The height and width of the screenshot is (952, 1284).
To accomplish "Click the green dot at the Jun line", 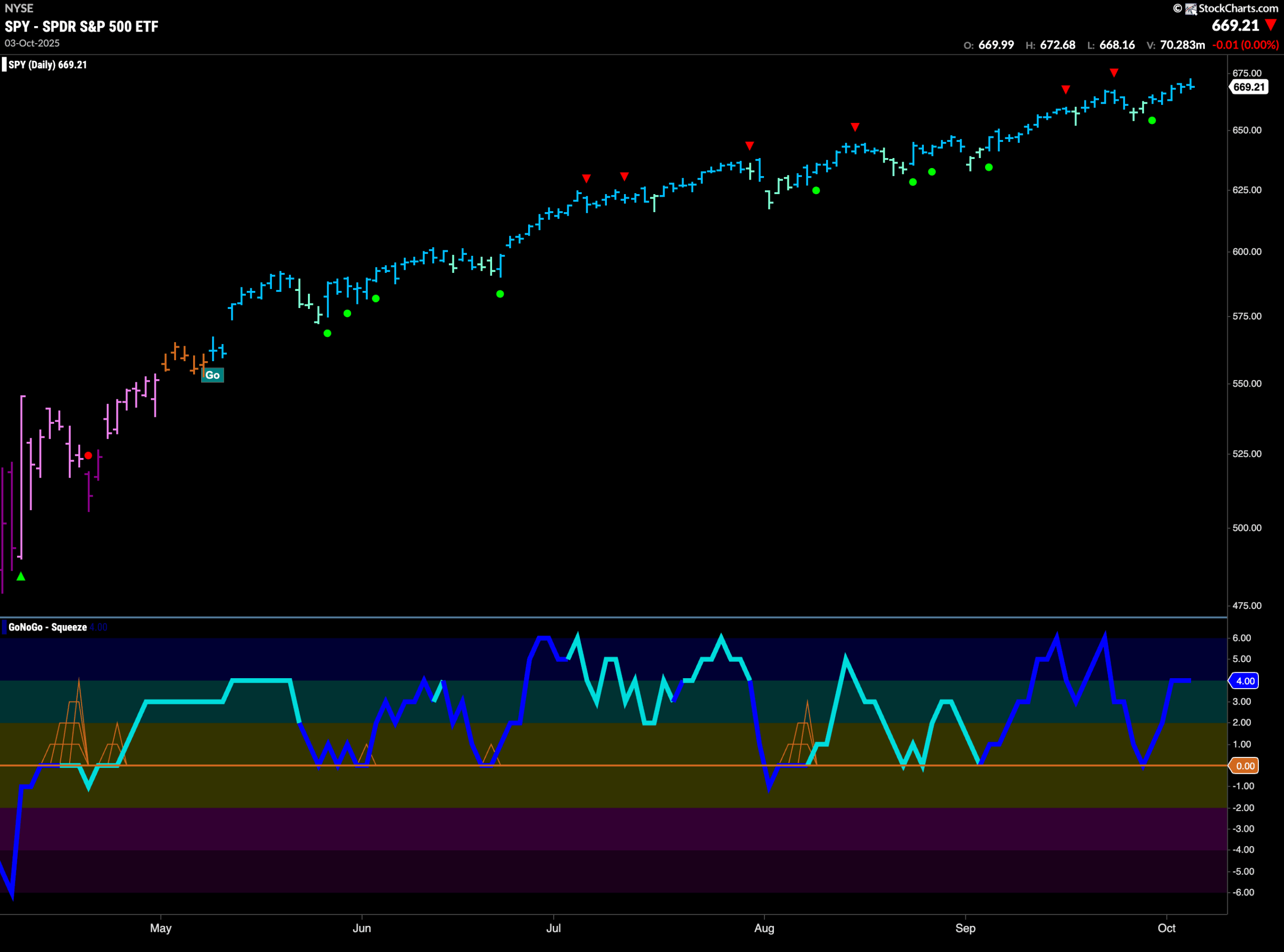I will click(x=376, y=298).
